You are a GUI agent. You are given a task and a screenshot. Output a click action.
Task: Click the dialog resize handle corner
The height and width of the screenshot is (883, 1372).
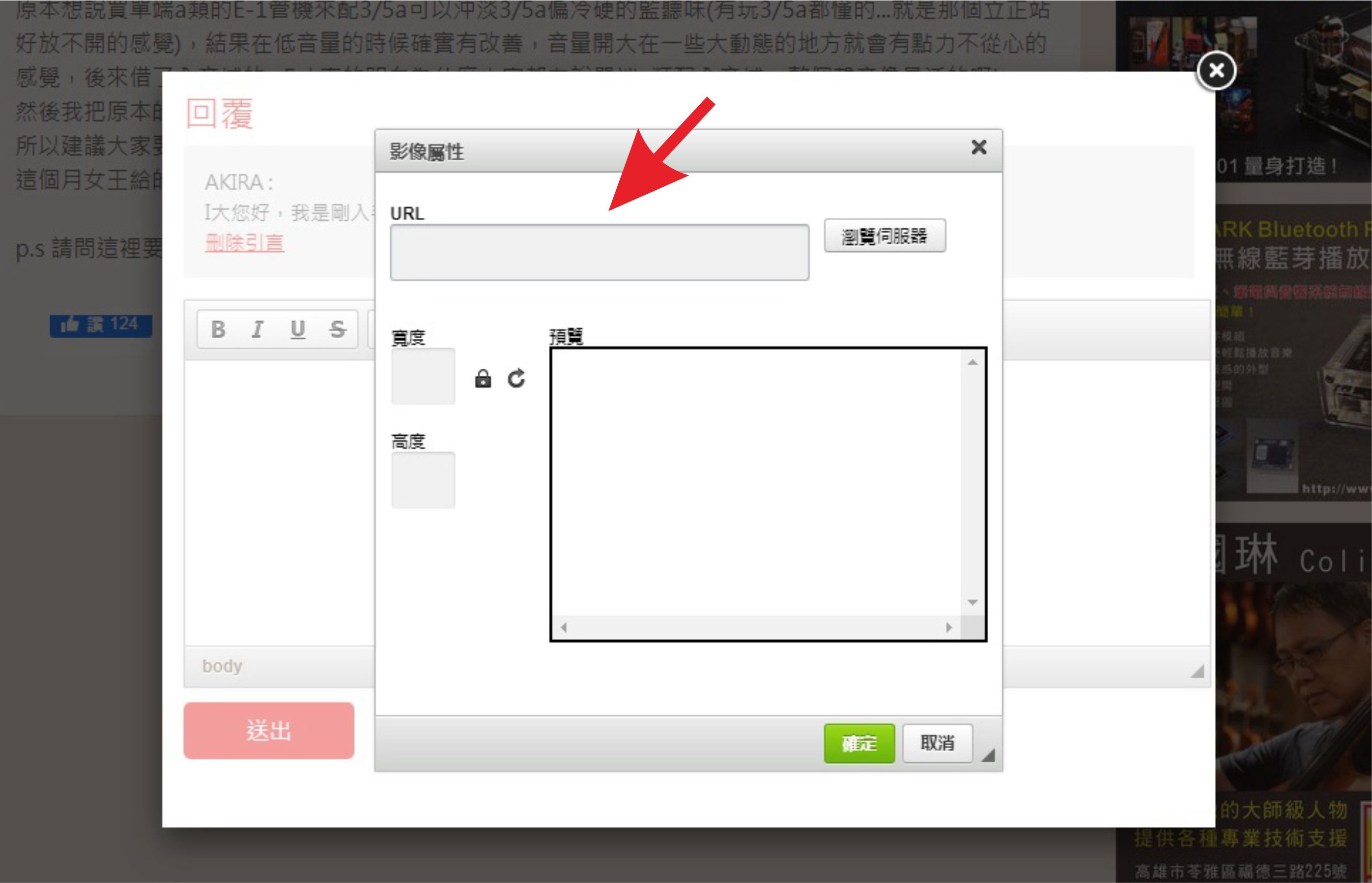[987, 755]
